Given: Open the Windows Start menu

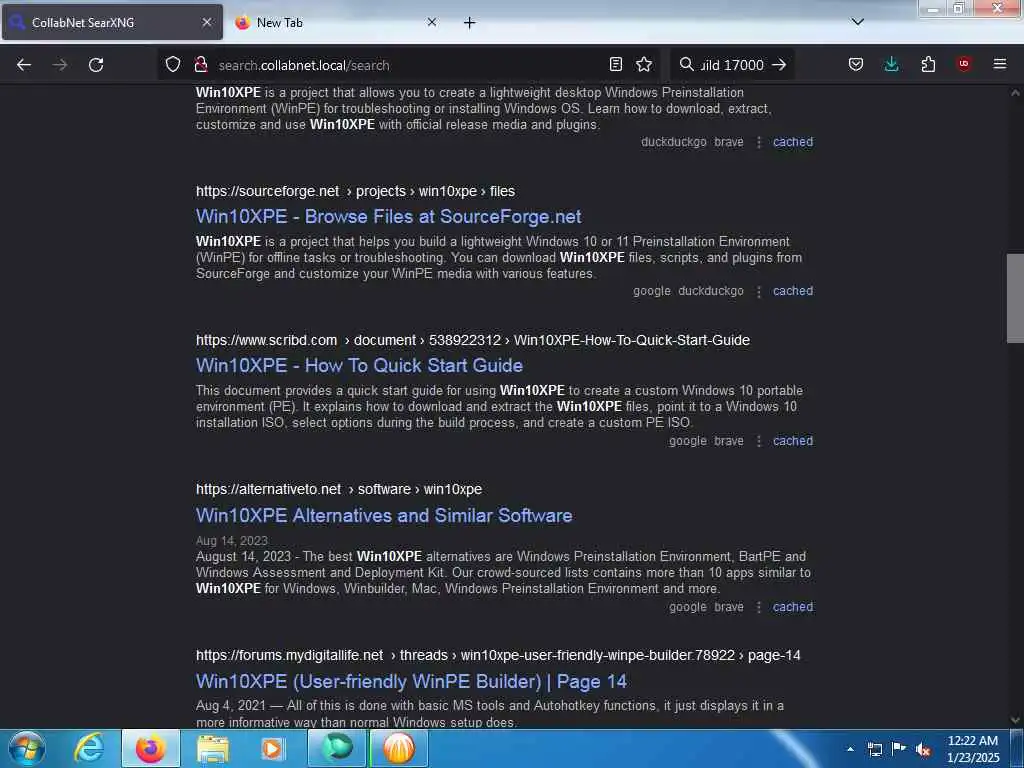Looking at the screenshot, I should click(x=27, y=748).
